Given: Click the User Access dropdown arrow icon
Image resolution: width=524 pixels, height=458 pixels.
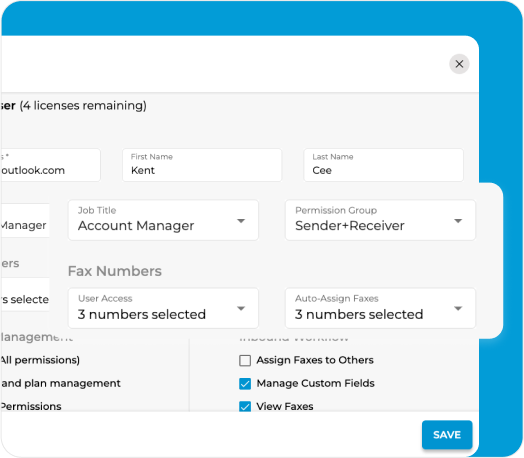Looking at the screenshot, I should point(241,308).
